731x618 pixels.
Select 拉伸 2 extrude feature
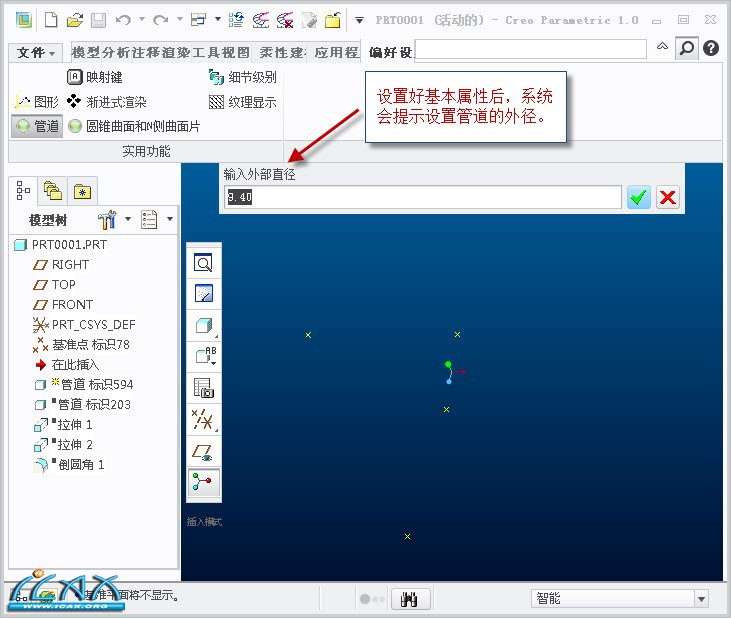[63, 445]
